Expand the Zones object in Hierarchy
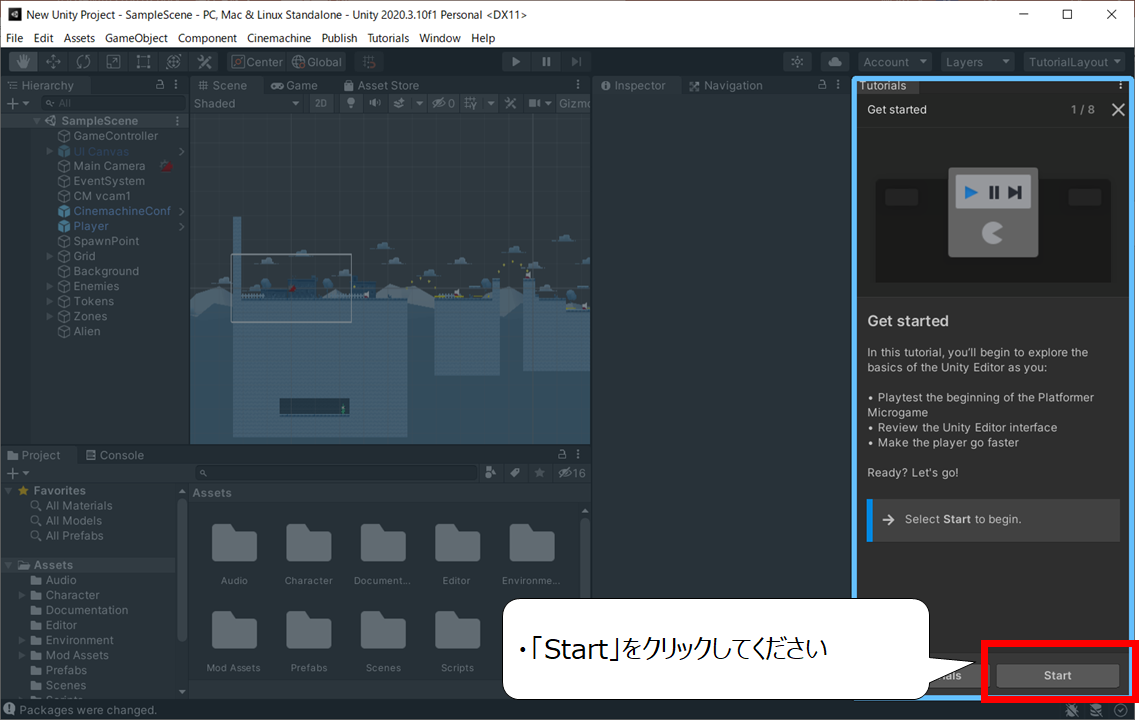The height and width of the screenshot is (720, 1139). pos(49,316)
